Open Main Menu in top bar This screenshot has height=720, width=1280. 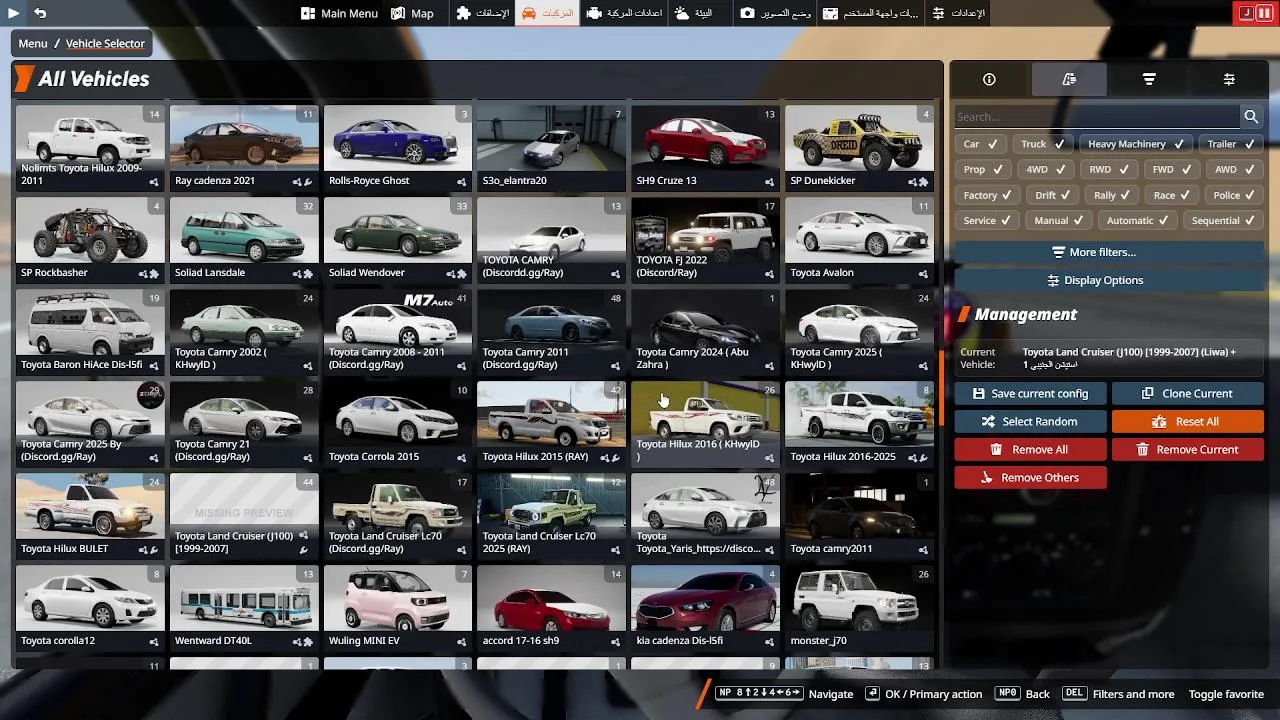(x=338, y=13)
